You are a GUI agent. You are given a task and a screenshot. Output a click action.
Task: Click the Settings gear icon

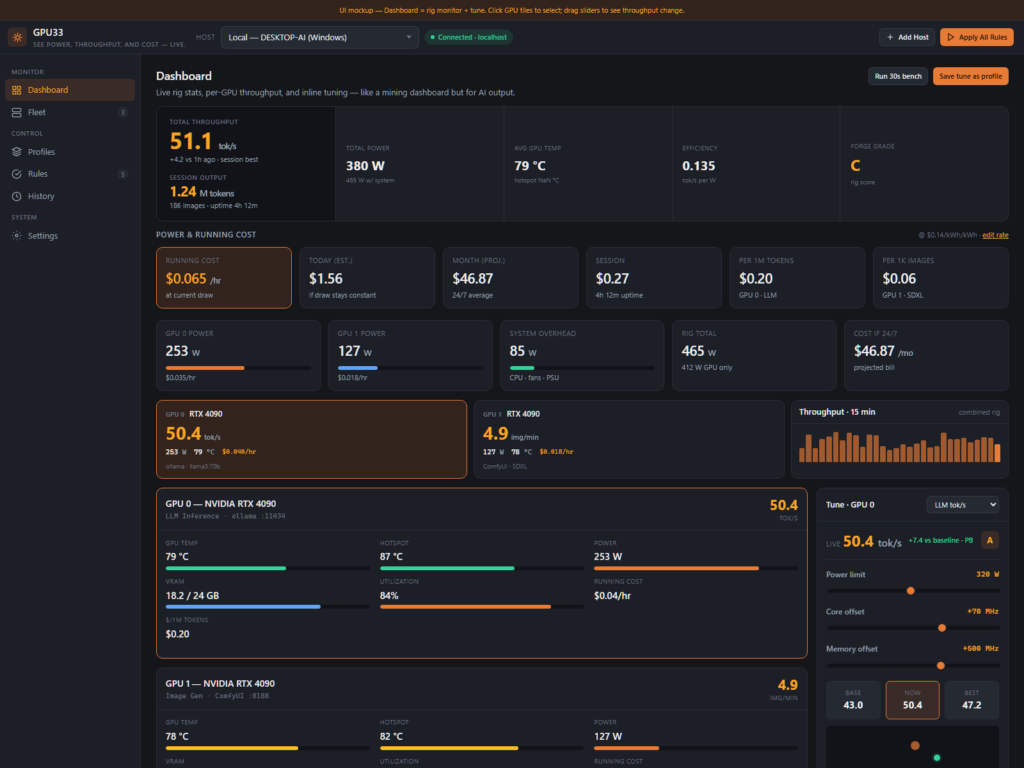[x=17, y=236]
